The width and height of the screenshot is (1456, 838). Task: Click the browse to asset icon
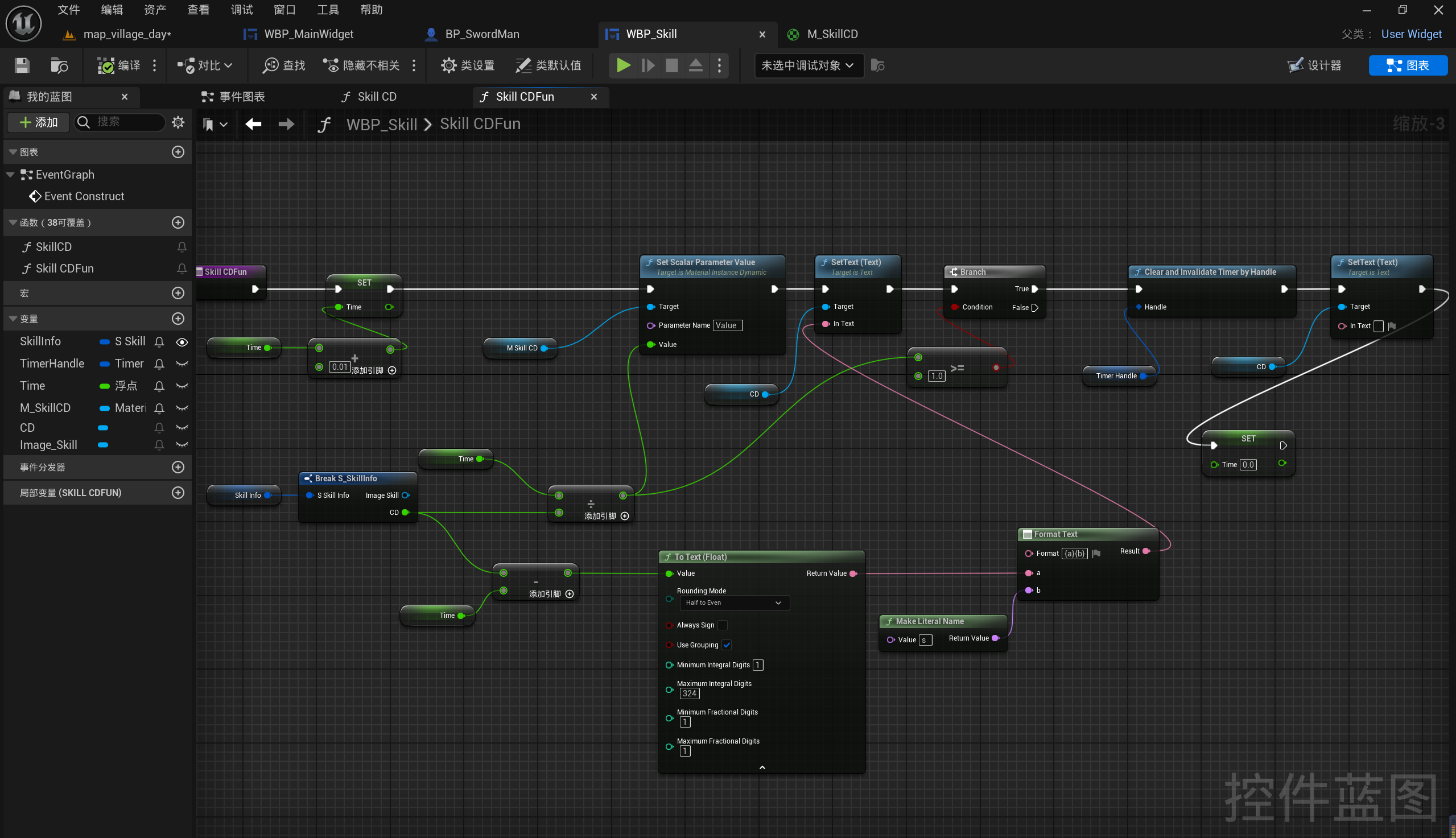pos(59,65)
